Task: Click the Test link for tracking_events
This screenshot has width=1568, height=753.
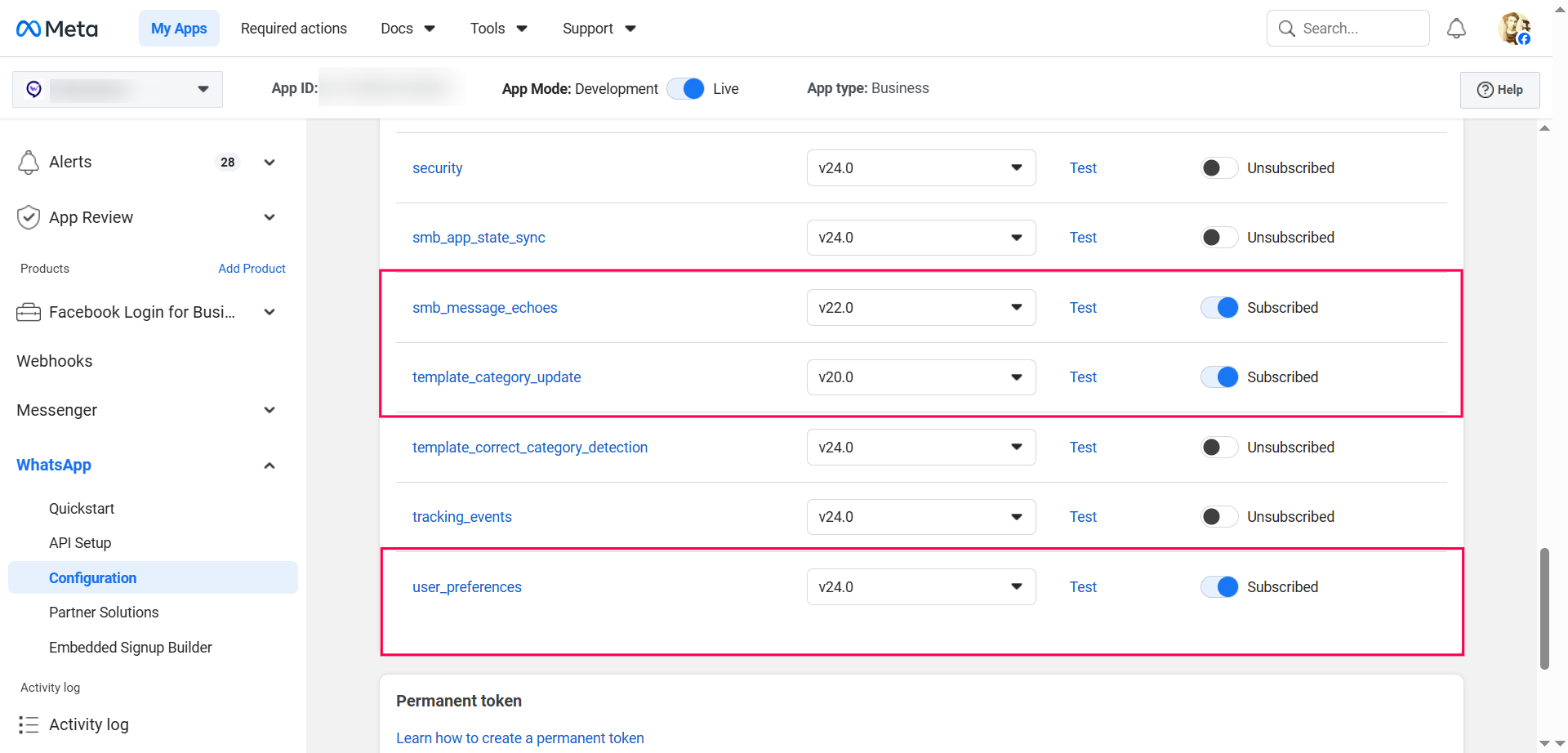Action: point(1083,516)
